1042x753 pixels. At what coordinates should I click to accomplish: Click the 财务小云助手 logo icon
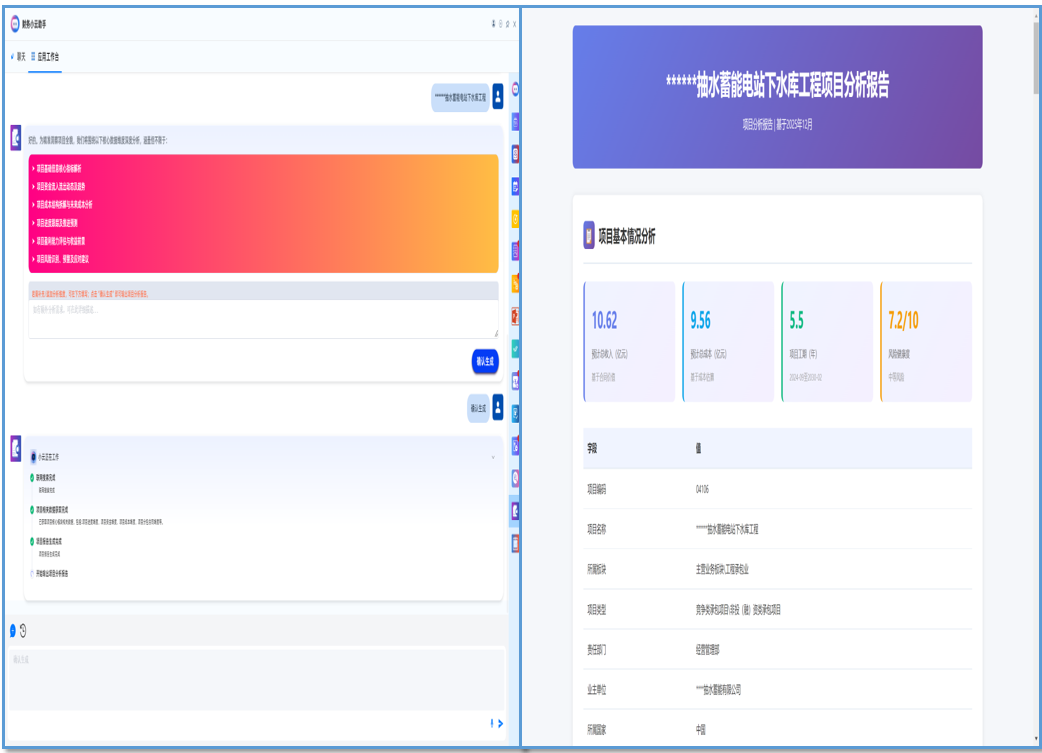tap(15, 24)
